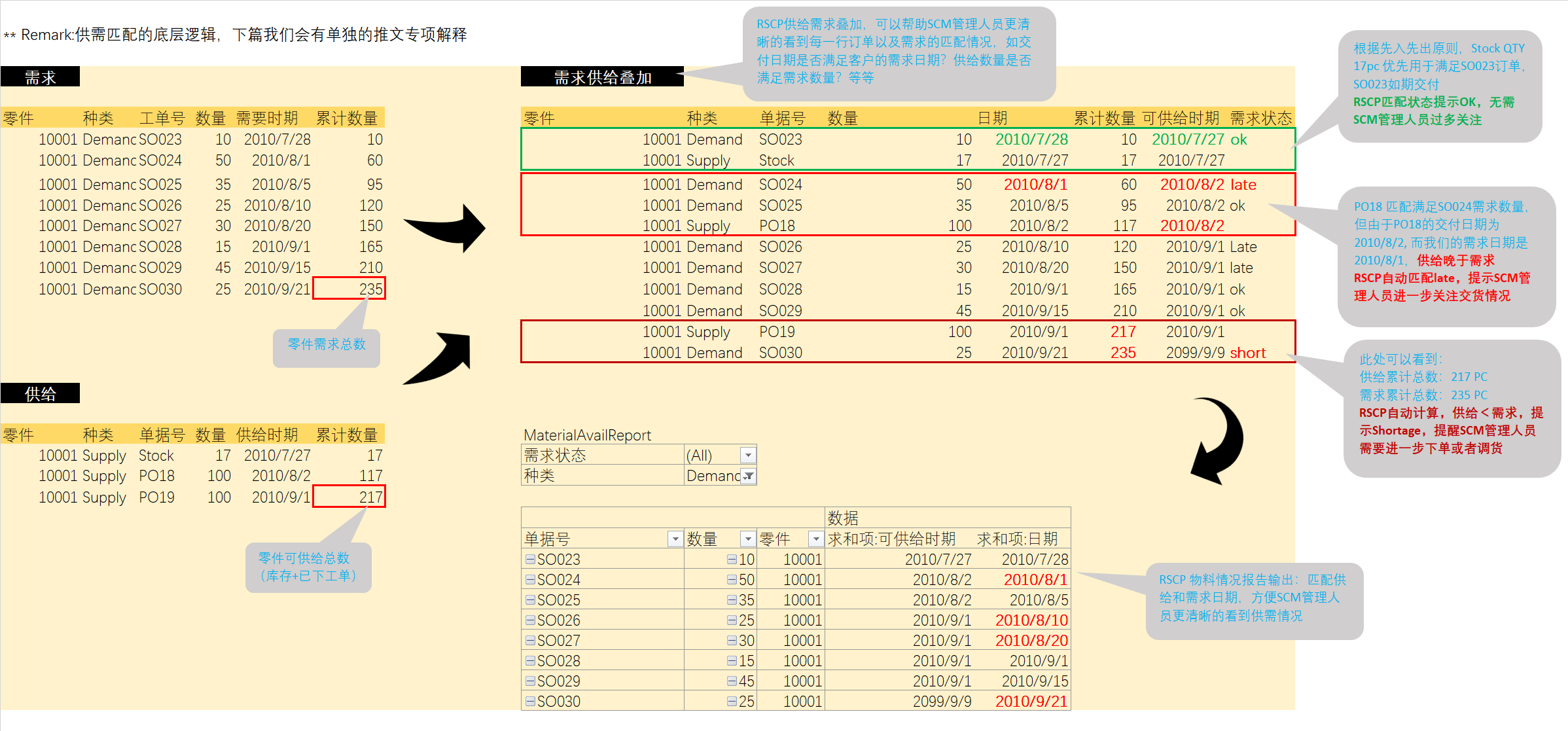Viewport: 1568px width, 731px height.
Task: Open the 数量 pivot column filter dropdown
Action: coord(748,539)
